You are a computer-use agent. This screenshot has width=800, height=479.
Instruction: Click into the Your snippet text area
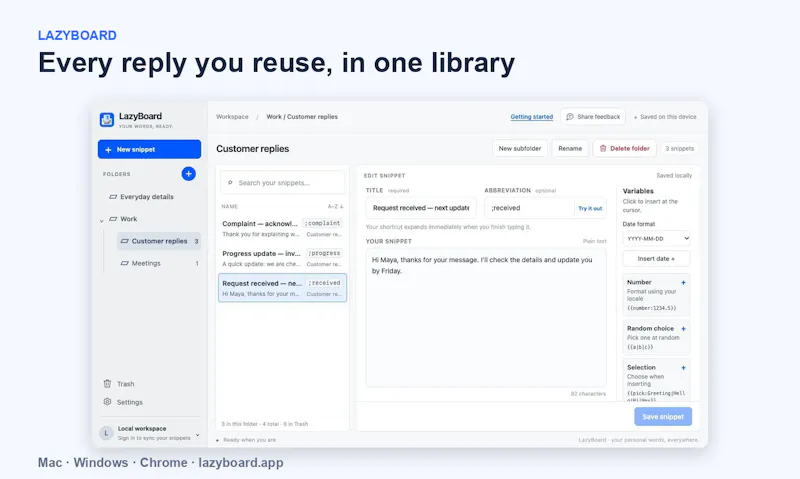486,318
